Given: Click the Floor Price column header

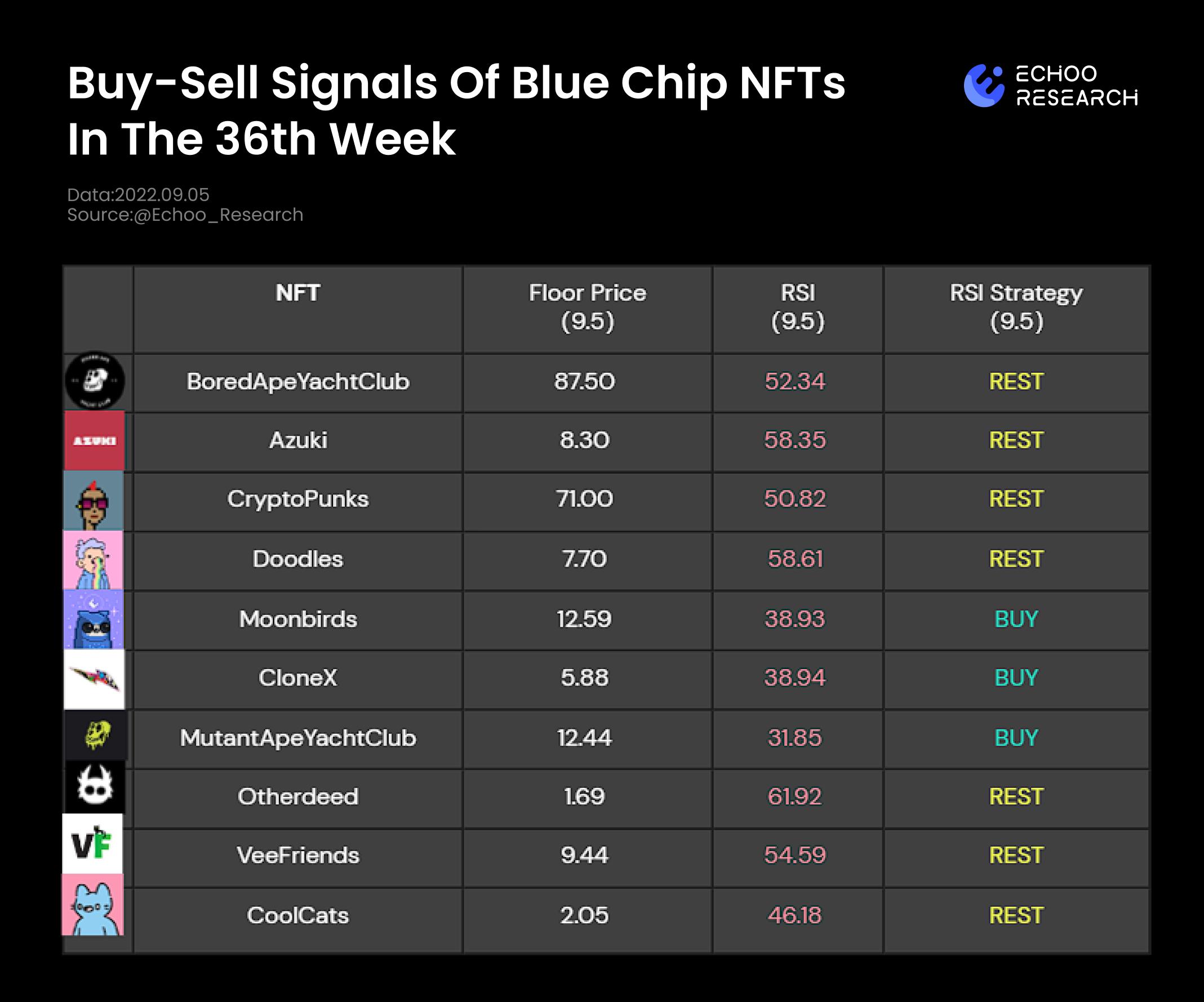Looking at the screenshot, I should pyautogui.click(x=587, y=308).
